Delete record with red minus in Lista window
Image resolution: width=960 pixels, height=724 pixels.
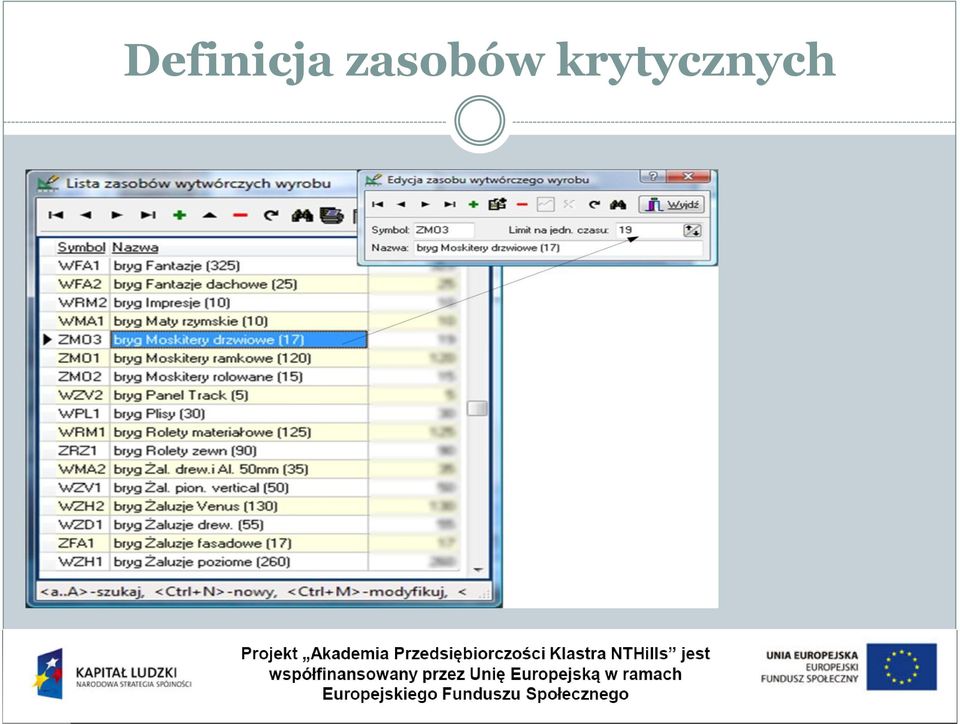[241, 215]
